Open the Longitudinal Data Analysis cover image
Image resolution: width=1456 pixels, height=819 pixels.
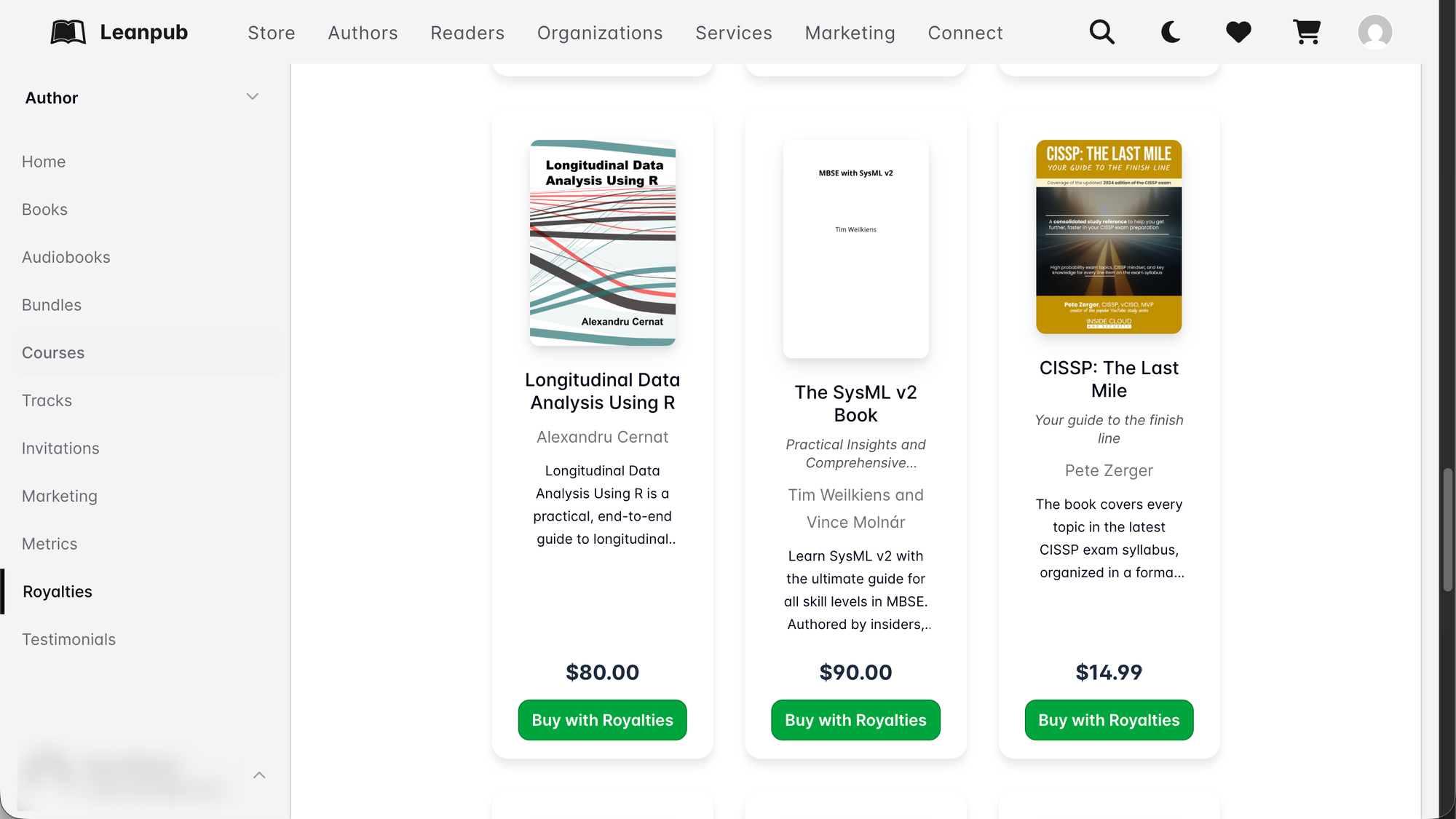click(x=603, y=242)
